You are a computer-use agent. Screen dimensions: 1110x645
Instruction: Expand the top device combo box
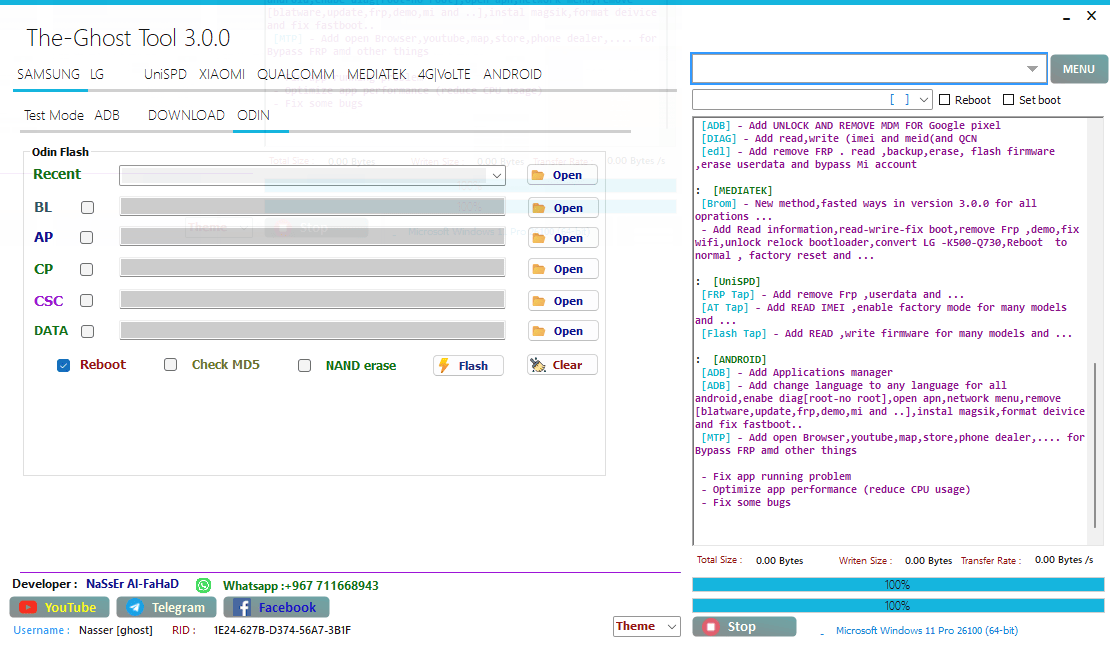1032,69
